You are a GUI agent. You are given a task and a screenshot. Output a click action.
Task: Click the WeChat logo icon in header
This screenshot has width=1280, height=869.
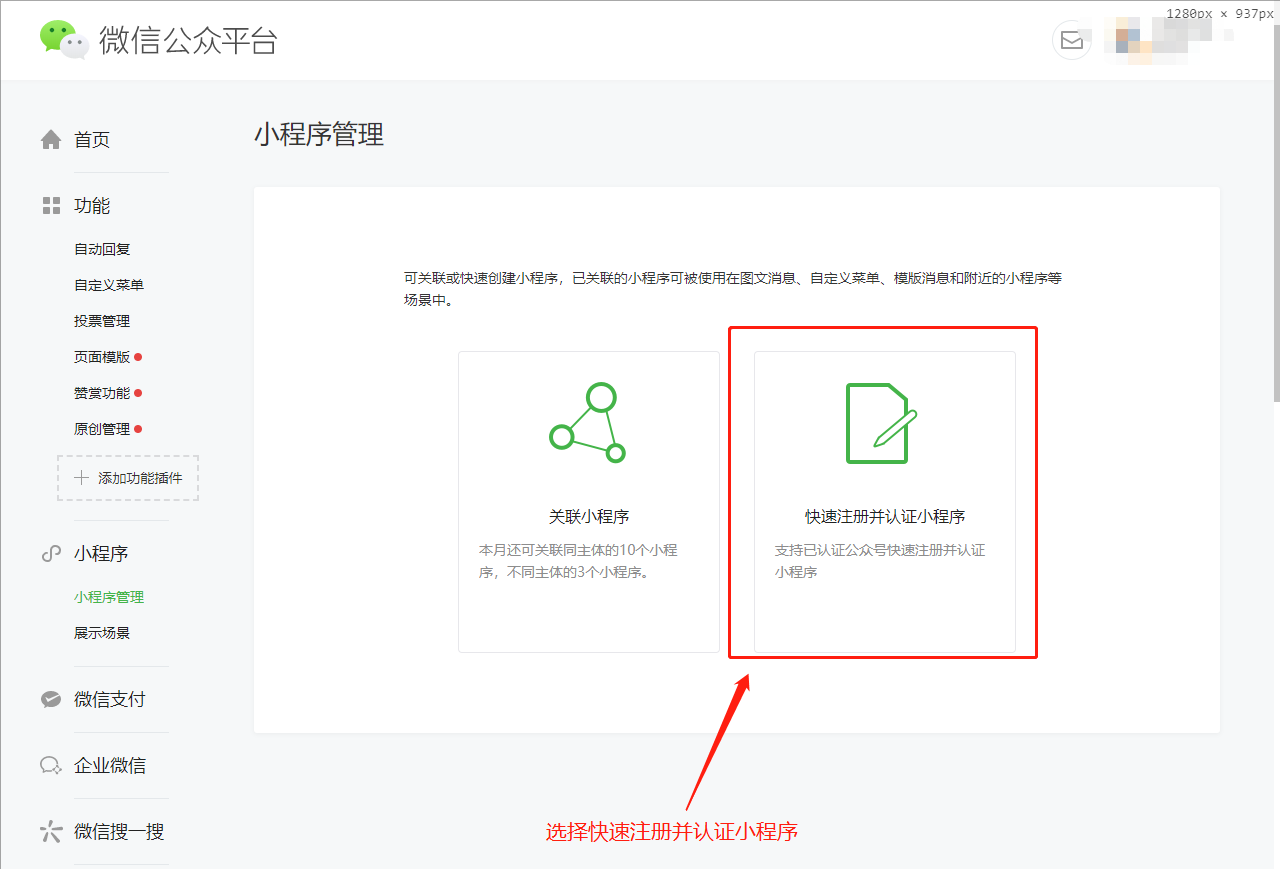pyautogui.click(x=64, y=40)
